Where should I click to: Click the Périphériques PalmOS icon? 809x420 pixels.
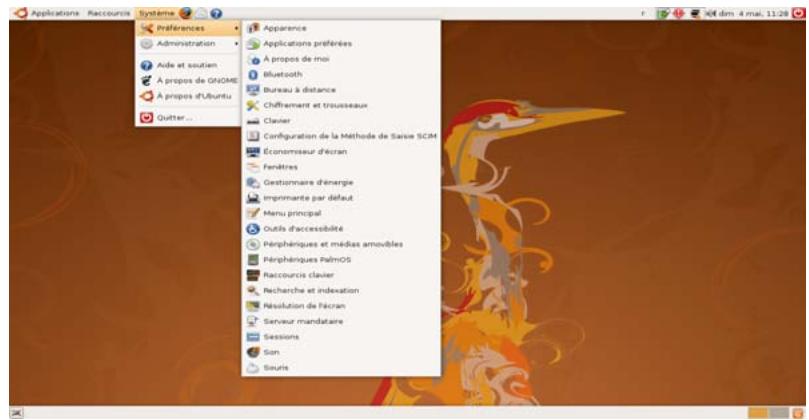click(253, 260)
